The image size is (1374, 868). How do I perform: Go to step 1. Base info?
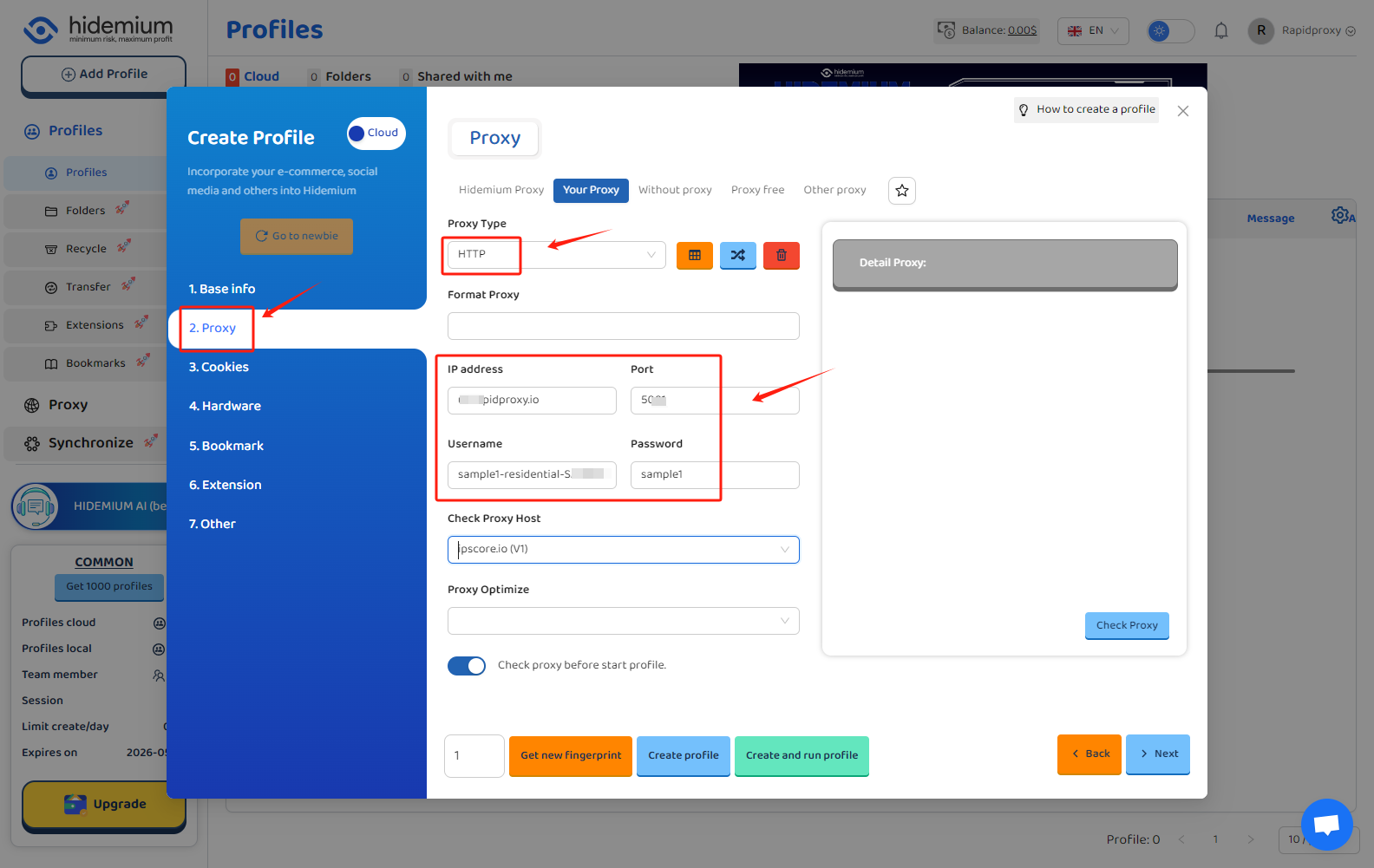(x=222, y=289)
